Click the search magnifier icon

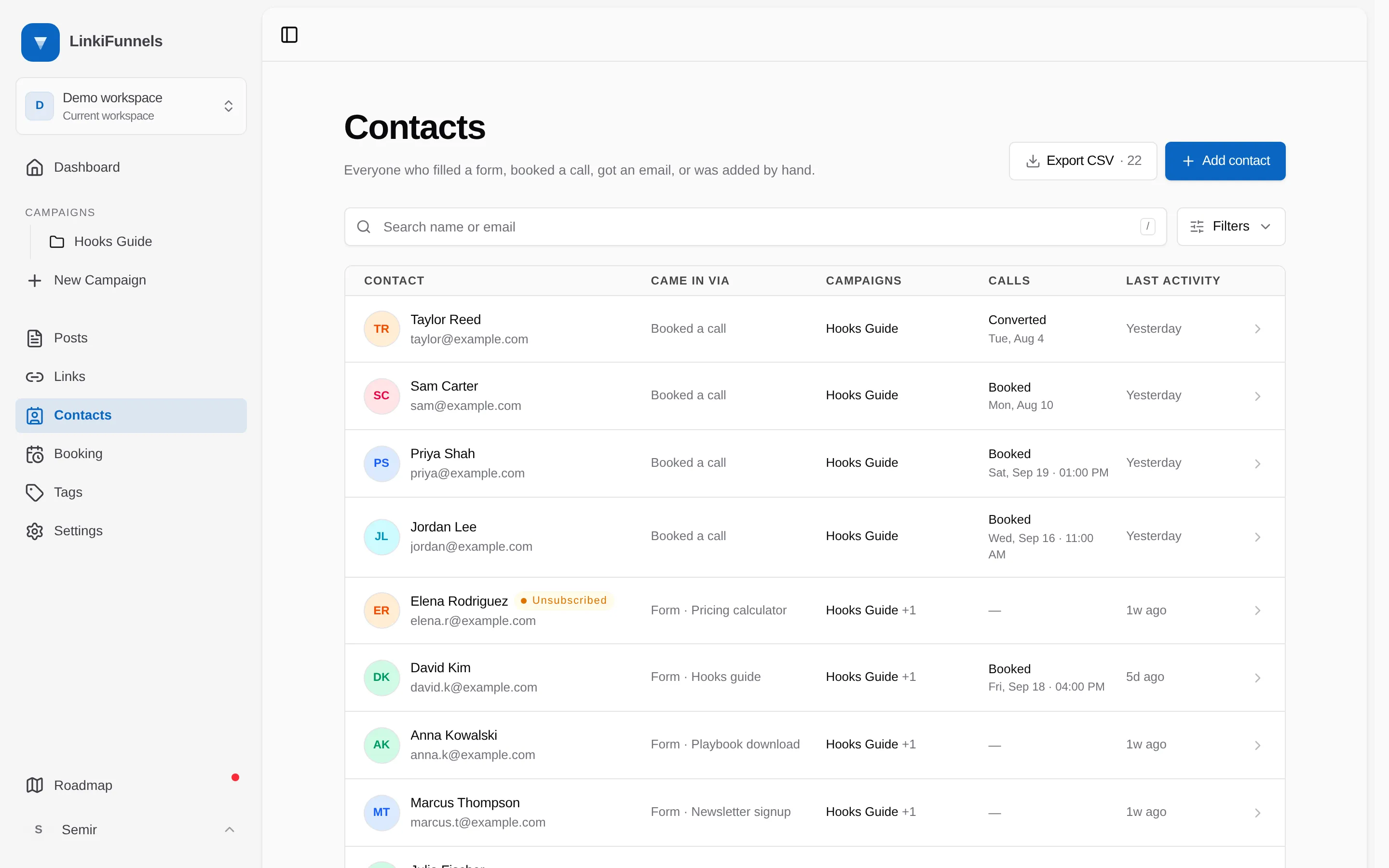click(363, 227)
